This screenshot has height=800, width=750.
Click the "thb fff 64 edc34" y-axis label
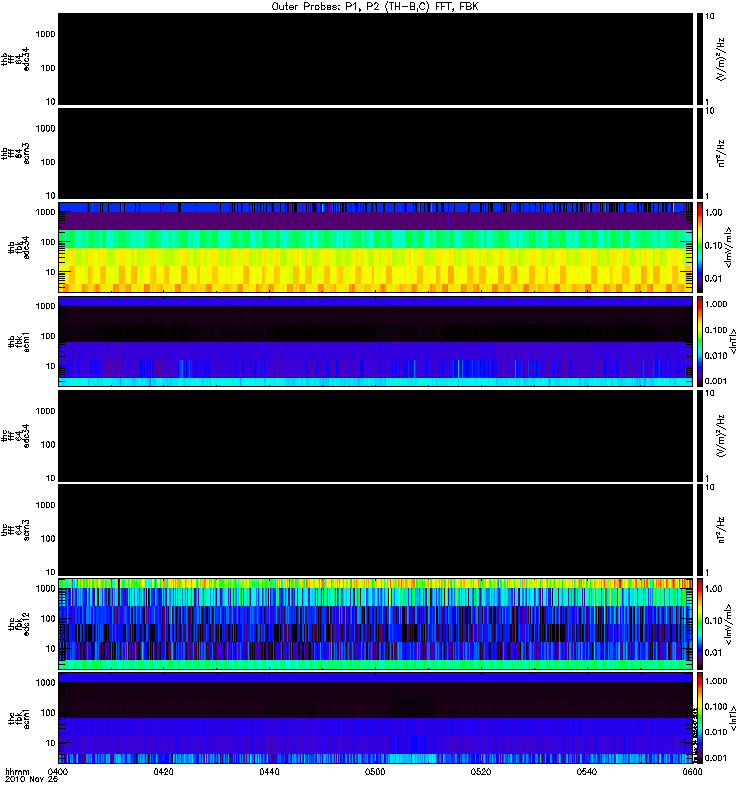click(x=15, y=59)
